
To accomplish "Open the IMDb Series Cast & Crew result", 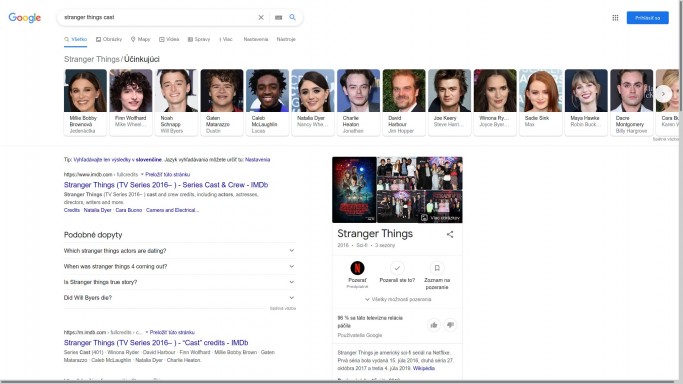I will [x=166, y=185].
